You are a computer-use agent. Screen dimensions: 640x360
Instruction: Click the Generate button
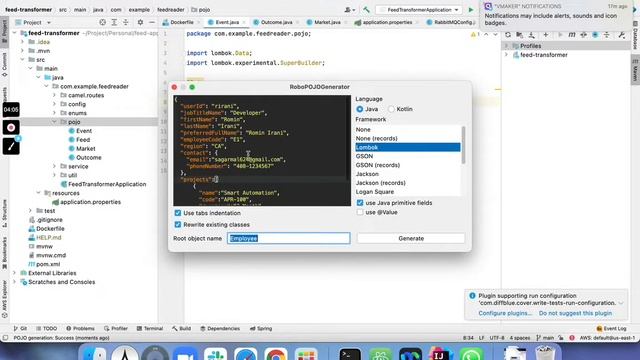tap(411, 238)
